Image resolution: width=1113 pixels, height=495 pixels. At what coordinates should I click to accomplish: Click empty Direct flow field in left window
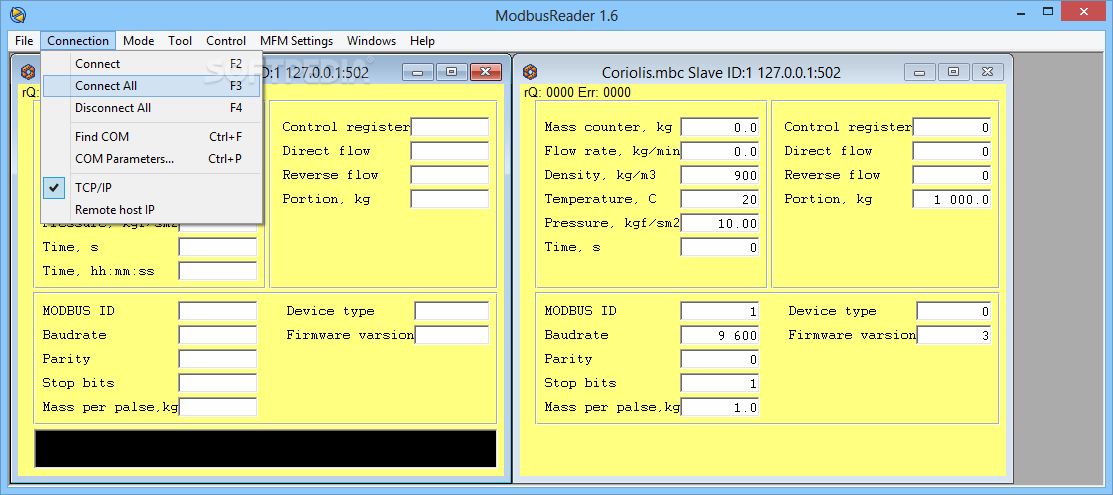(x=450, y=151)
